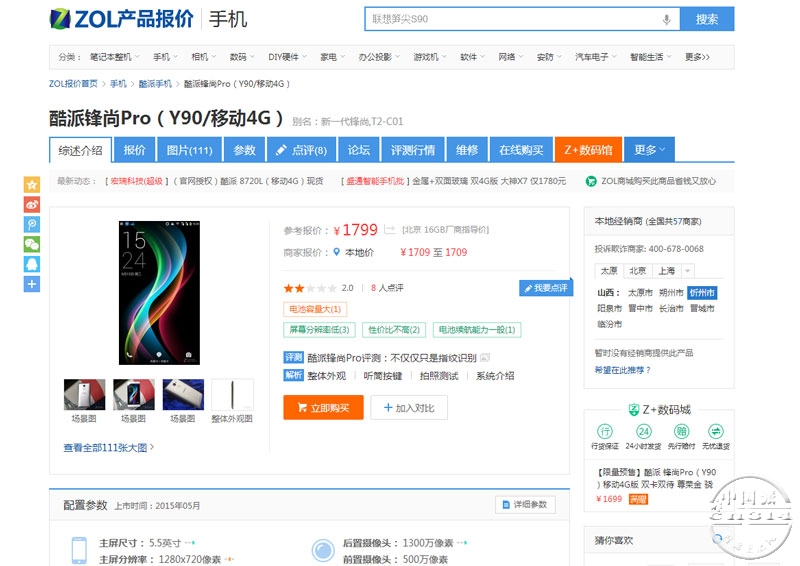Share via Weibo icon in sidebar
Image resolution: width=800 pixels, height=566 pixels.
[x=32, y=205]
